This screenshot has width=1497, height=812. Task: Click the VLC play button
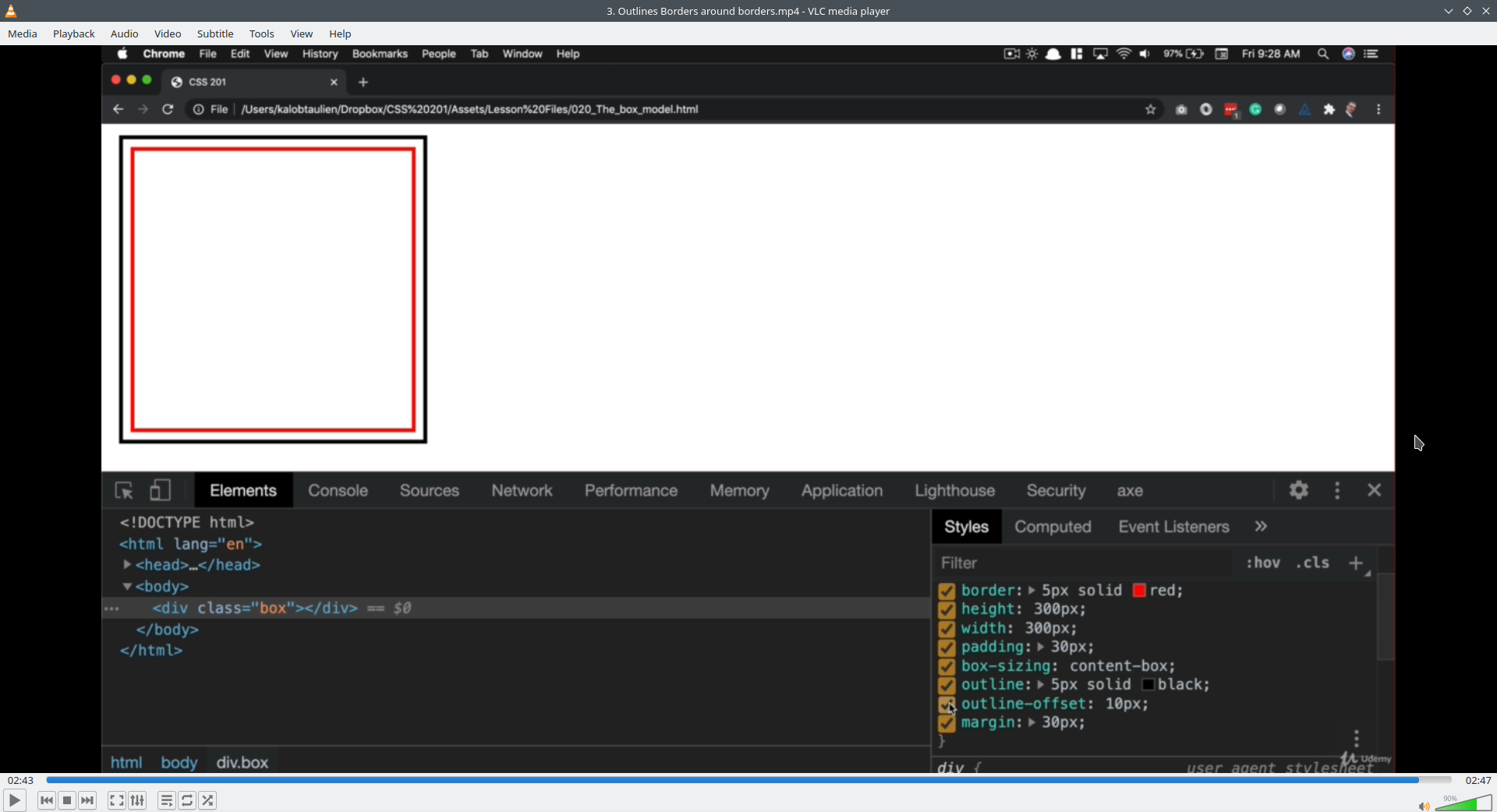(15, 800)
